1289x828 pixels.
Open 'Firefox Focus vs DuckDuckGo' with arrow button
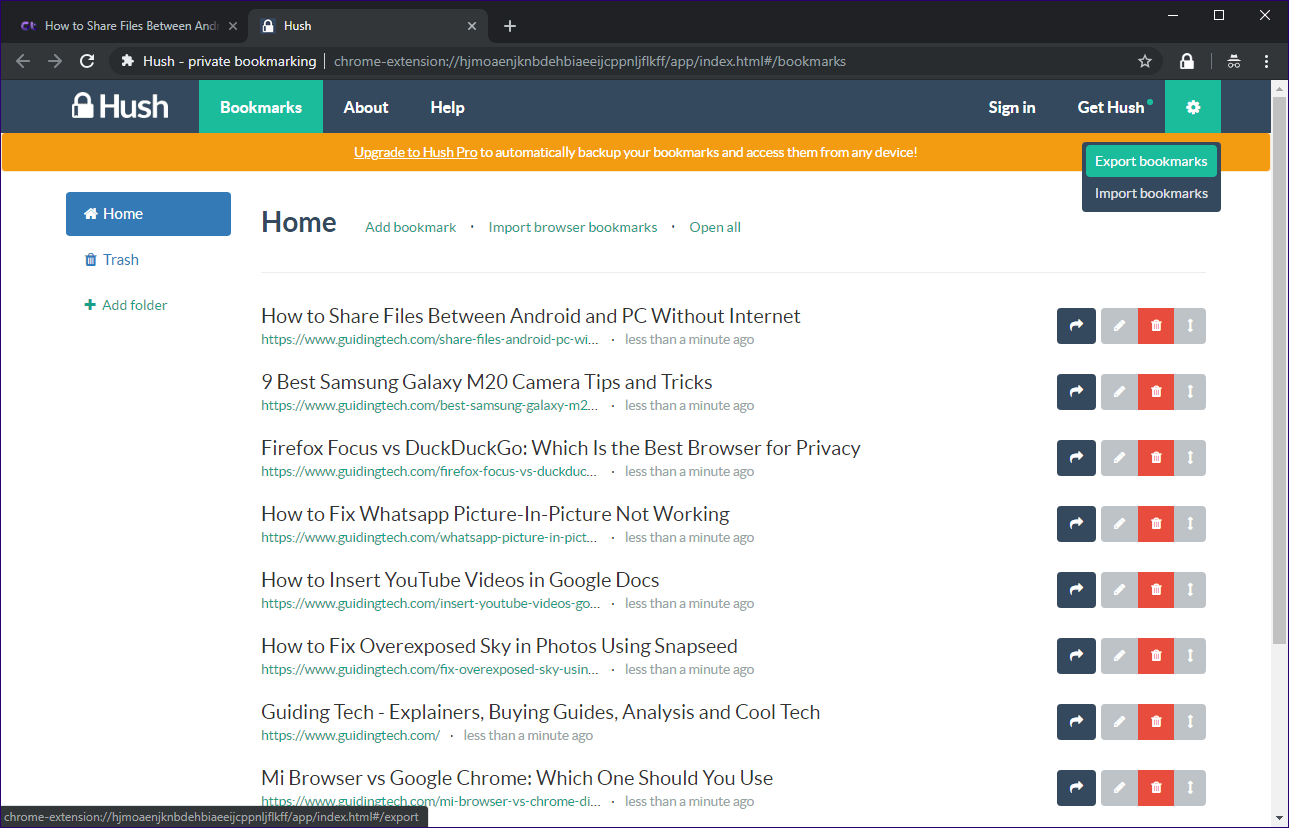pyautogui.click(x=1076, y=458)
